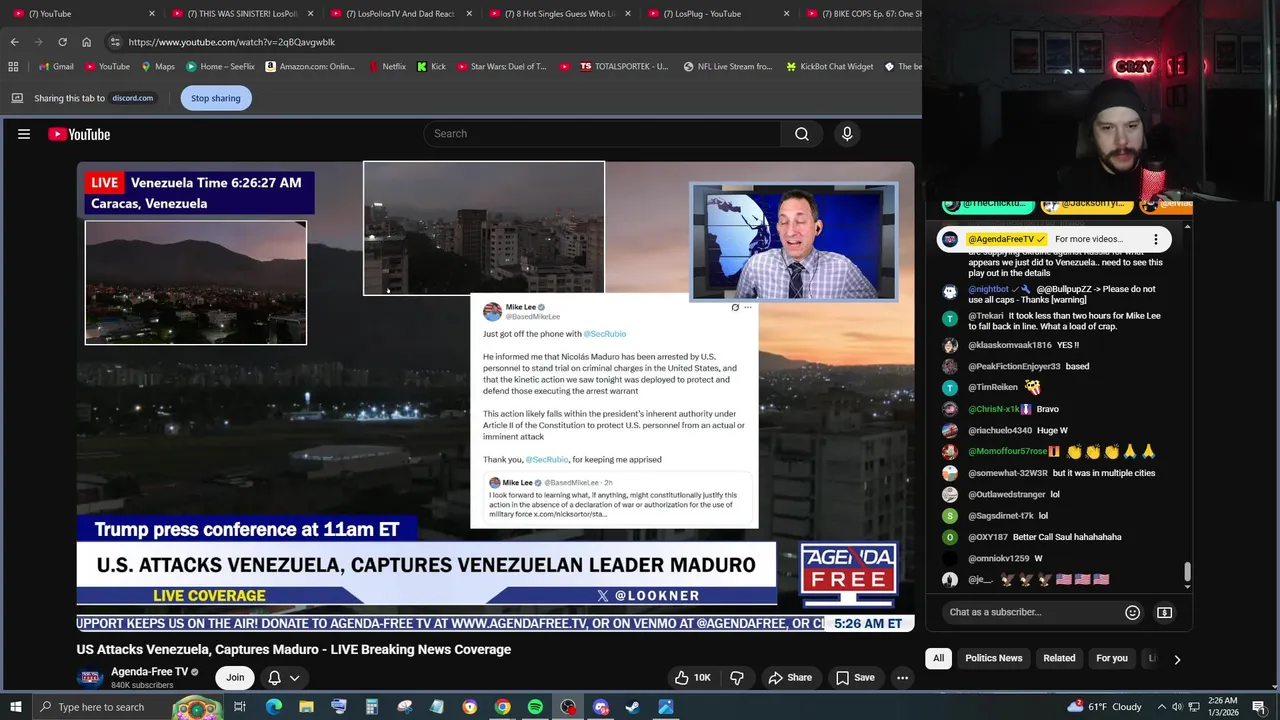The height and width of the screenshot is (720, 1280).
Task: Open Task View on the taskbar
Action: [x=240, y=707]
